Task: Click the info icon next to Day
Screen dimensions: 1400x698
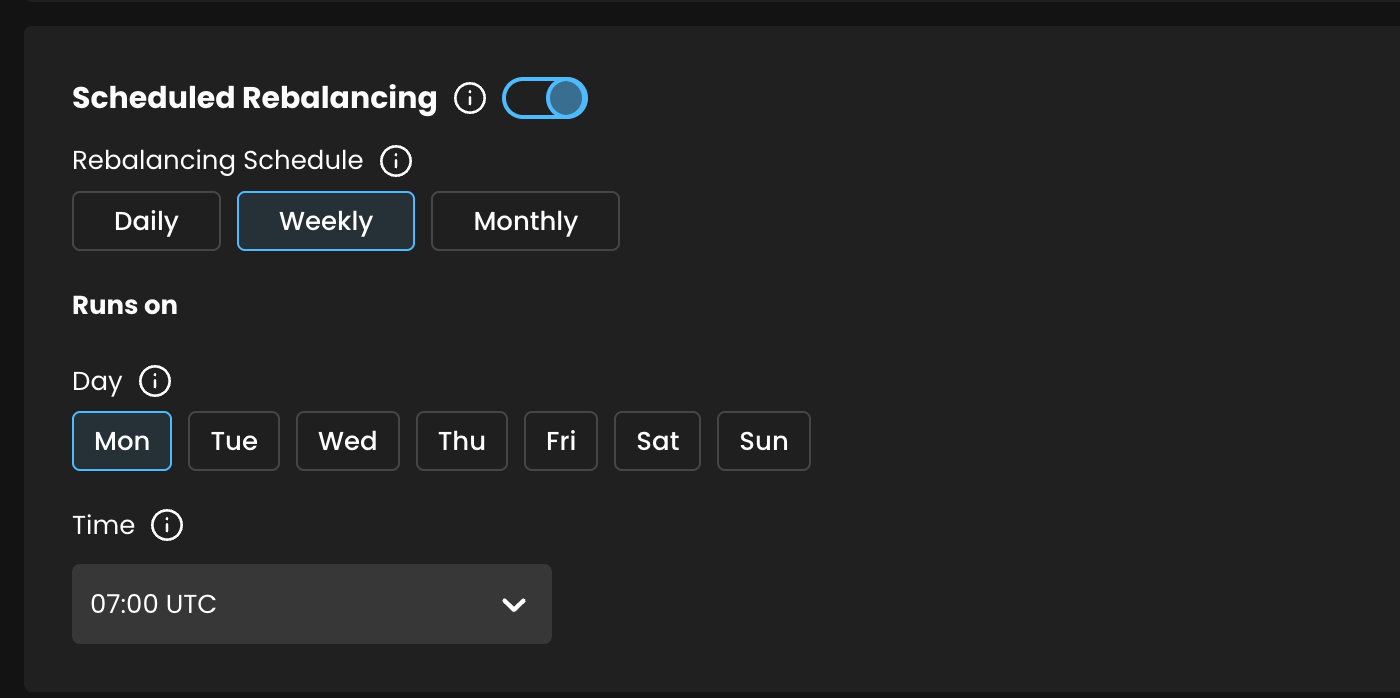Action: [x=155, y=381]
